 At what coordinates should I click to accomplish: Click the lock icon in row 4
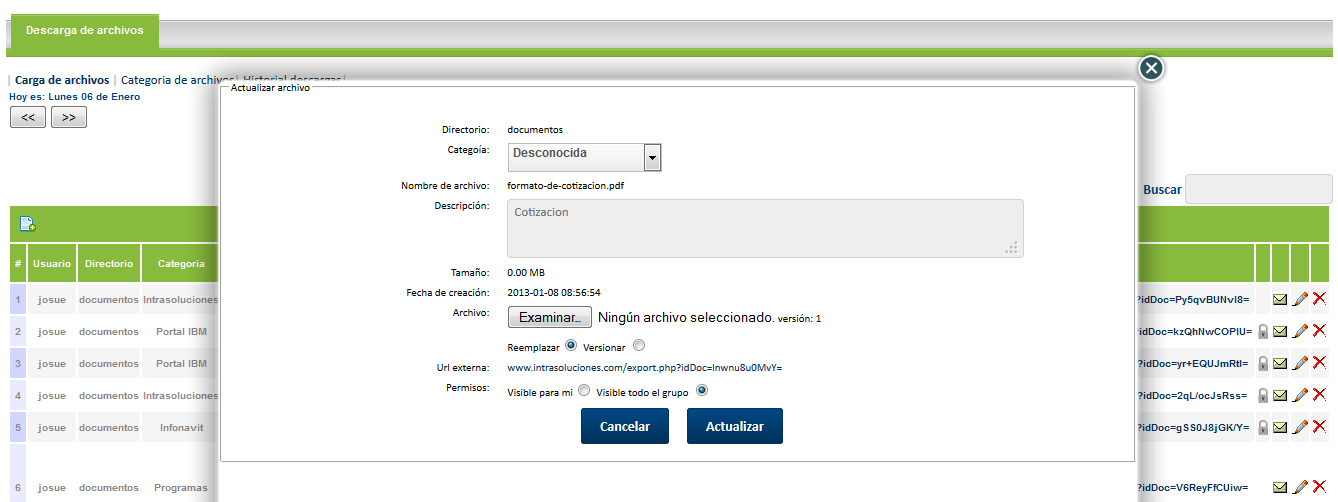[1263, 395]
